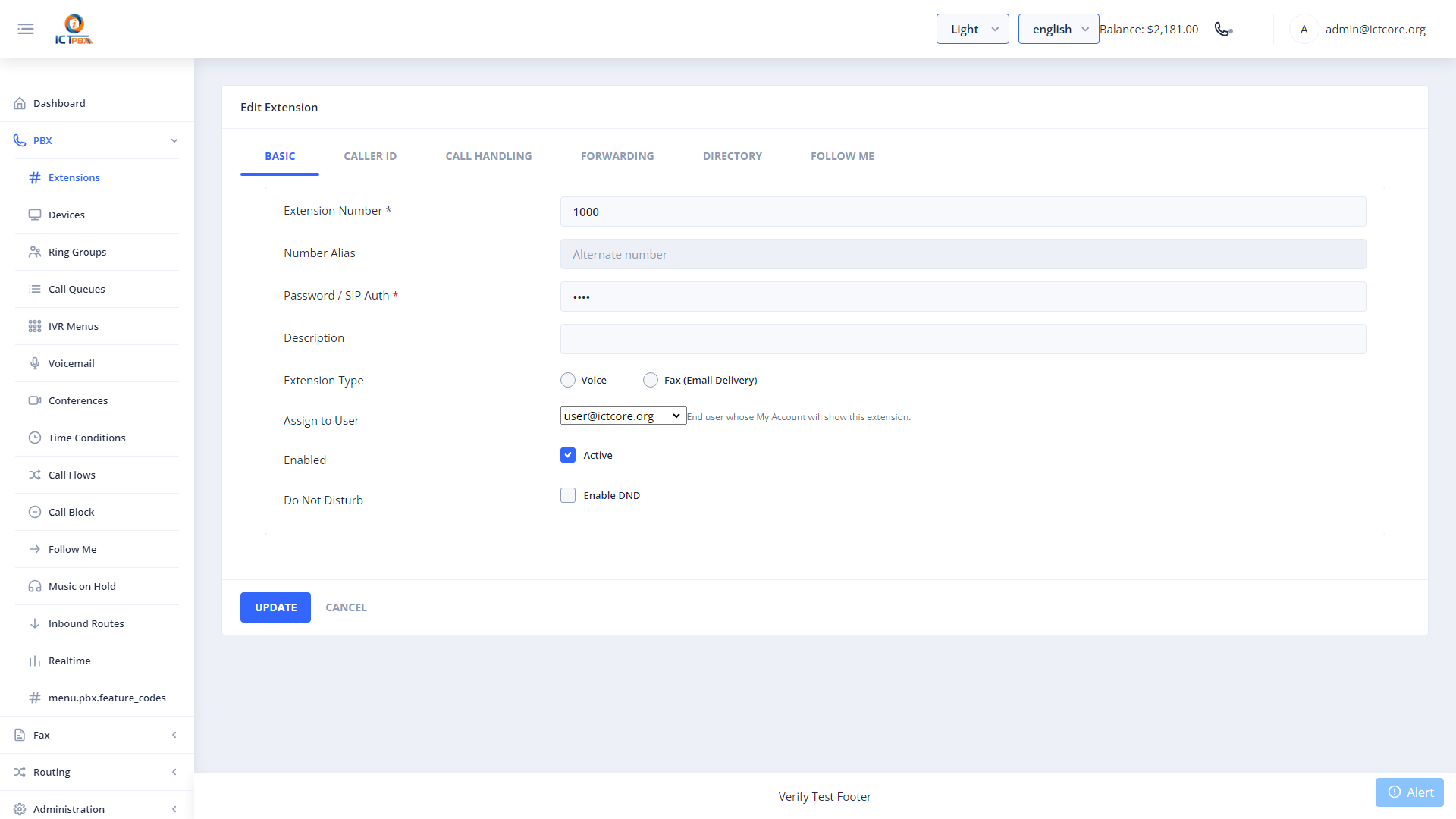The width and height of the screenshot is (1456, 819).
Task: Expand the Fax menu chevron
Action: (174, 735)
